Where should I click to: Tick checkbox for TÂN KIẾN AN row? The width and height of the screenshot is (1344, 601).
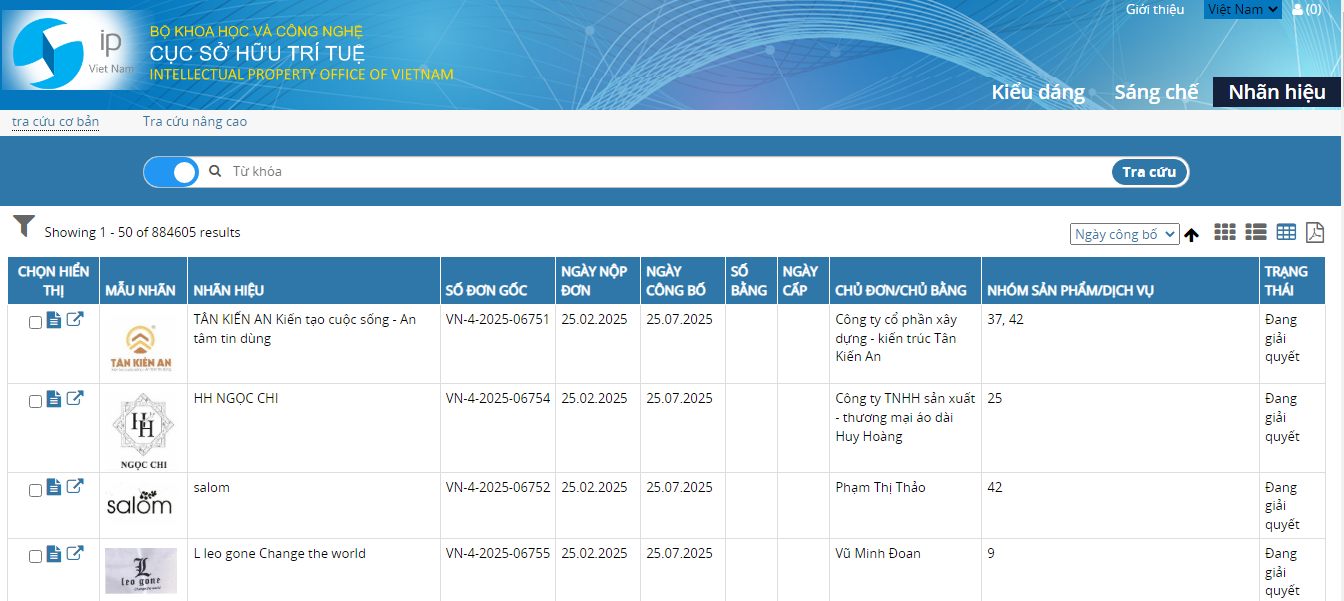pos(36,322)
